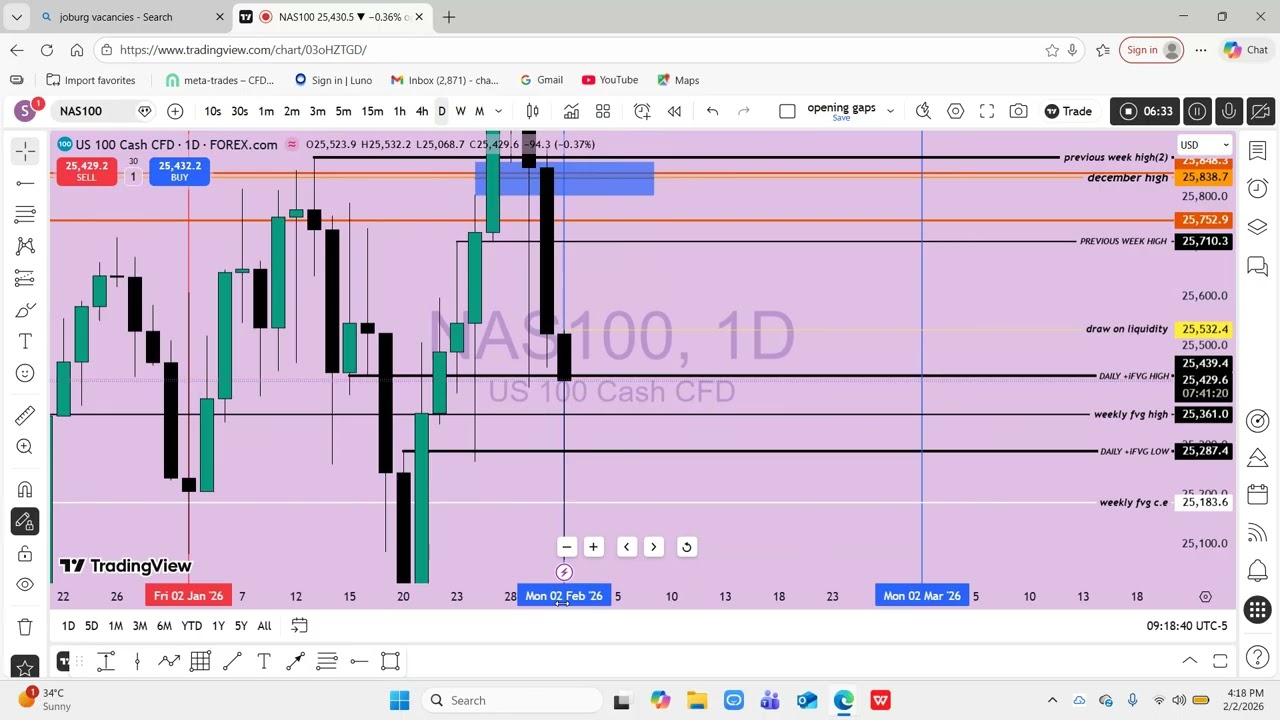Open the alerts panel in right sidebar
Image resolution: width=1280 pixels, height=720 pixels.
(x=1258, y=189)
